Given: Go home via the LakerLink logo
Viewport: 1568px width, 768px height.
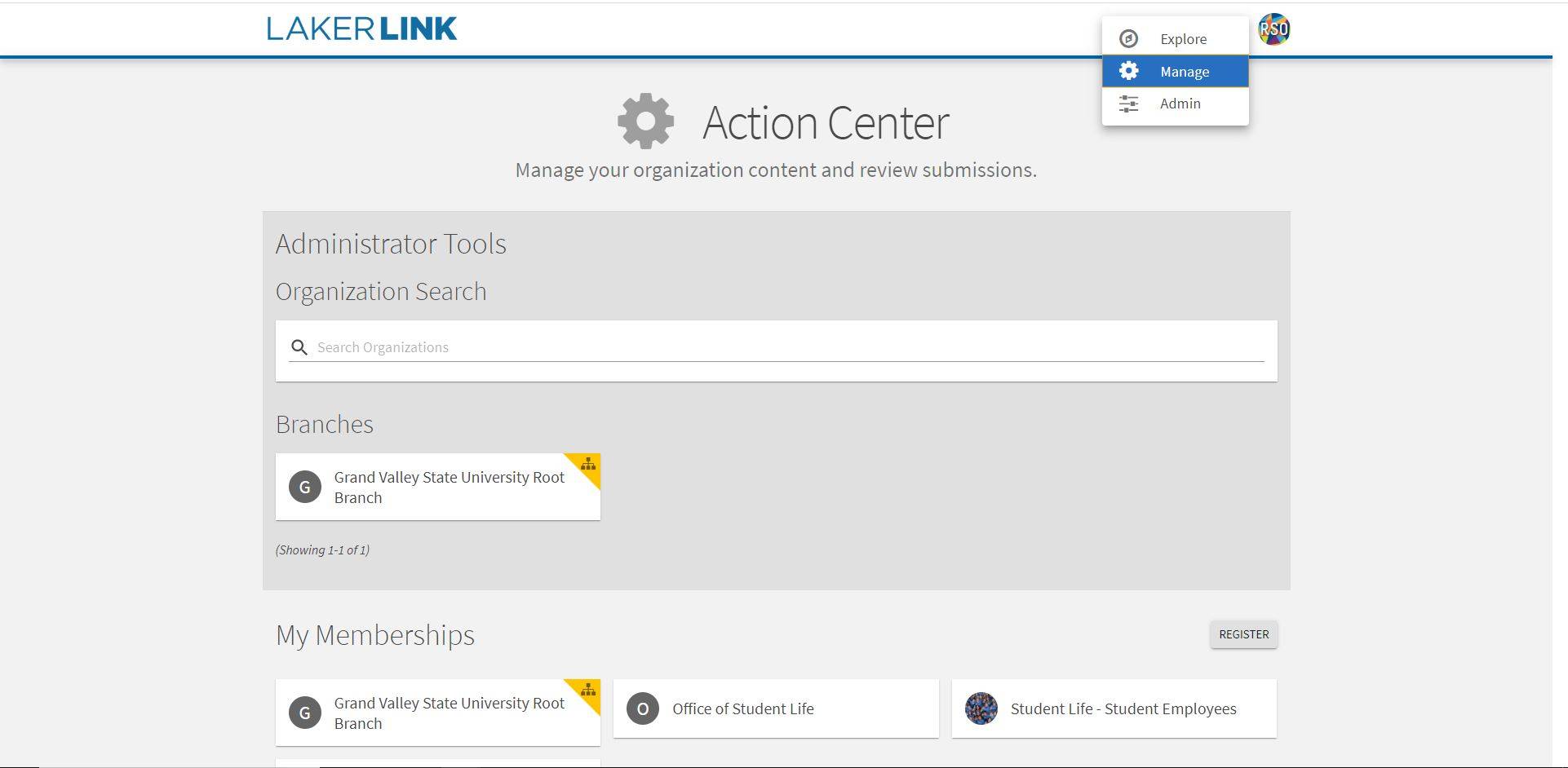Looking at the screenshot, I should click(x=361, y=29).
